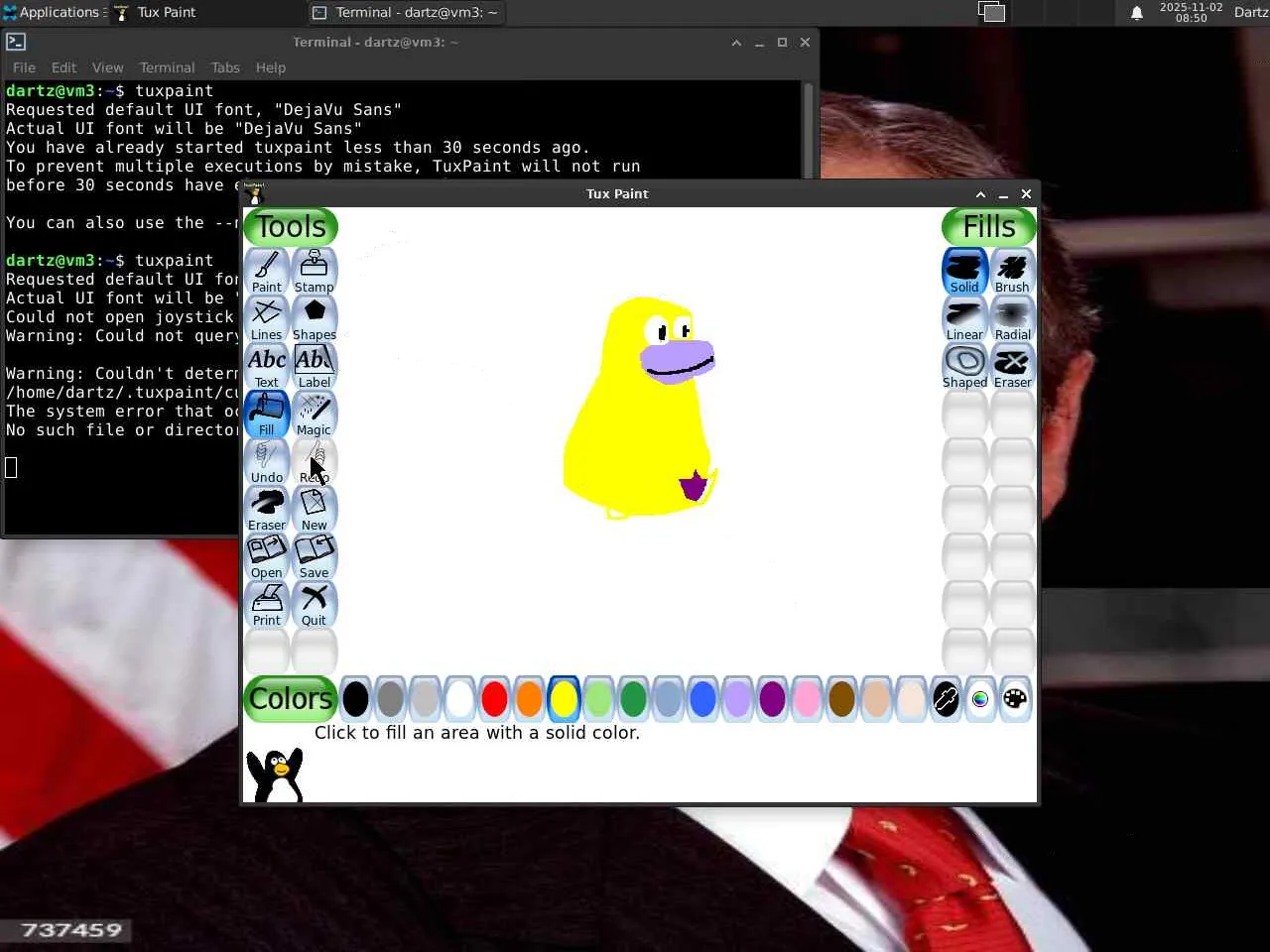Undo the last drawing action
The height and width of the screenshot is (952, 1270).
pyautogui.click(x=267, y=462)
